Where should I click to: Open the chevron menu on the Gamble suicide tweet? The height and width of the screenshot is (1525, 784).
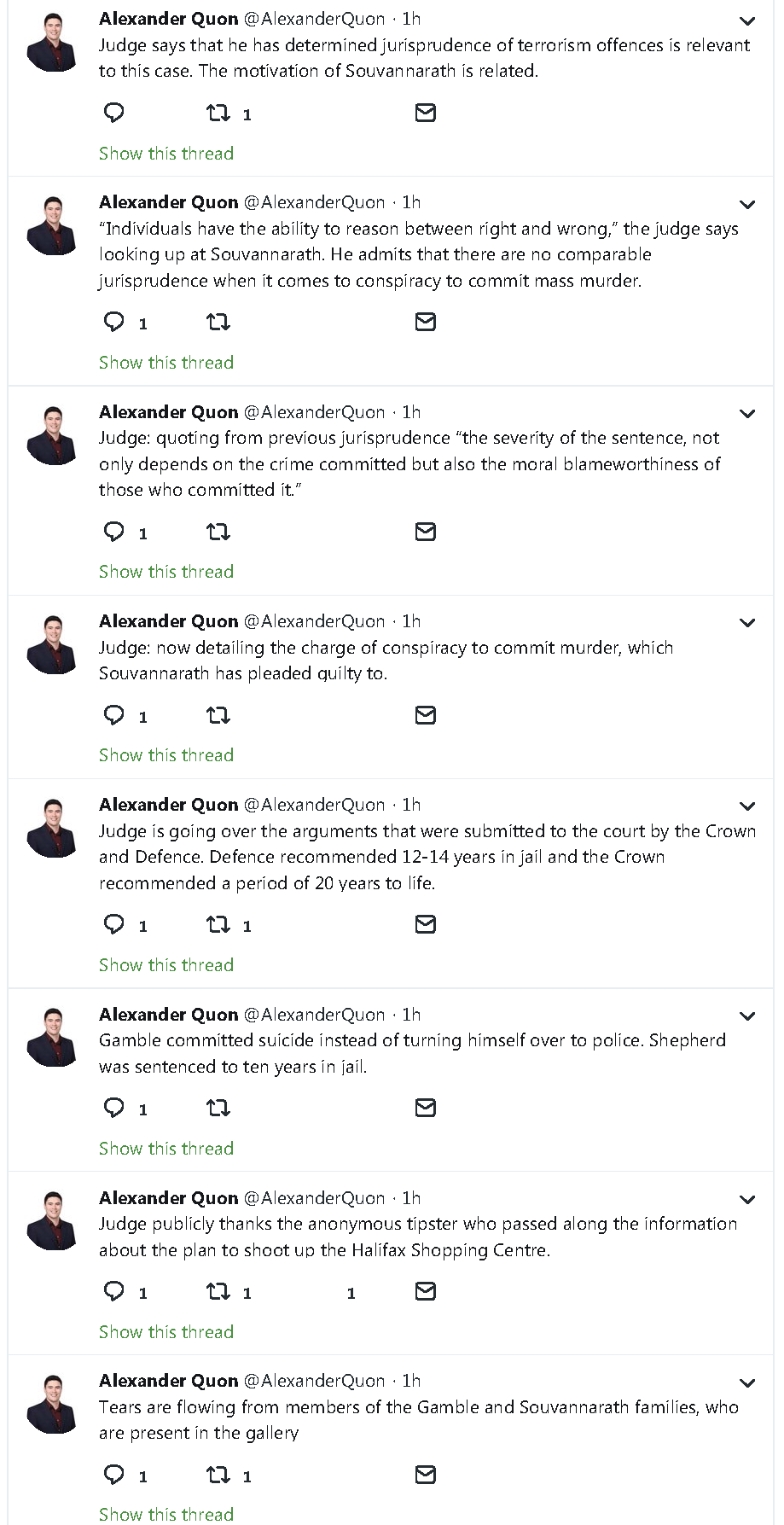pyautogui.click(x=747, y=1016)
